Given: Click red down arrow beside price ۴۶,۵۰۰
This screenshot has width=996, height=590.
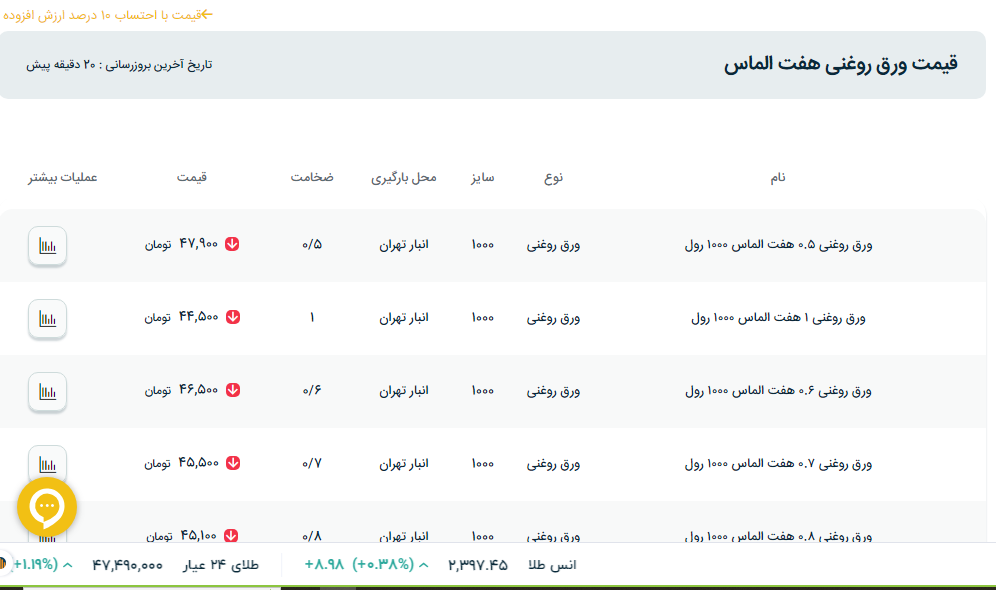Looking at the screenshot, I should pyautogui.click(x=232, y=390).
